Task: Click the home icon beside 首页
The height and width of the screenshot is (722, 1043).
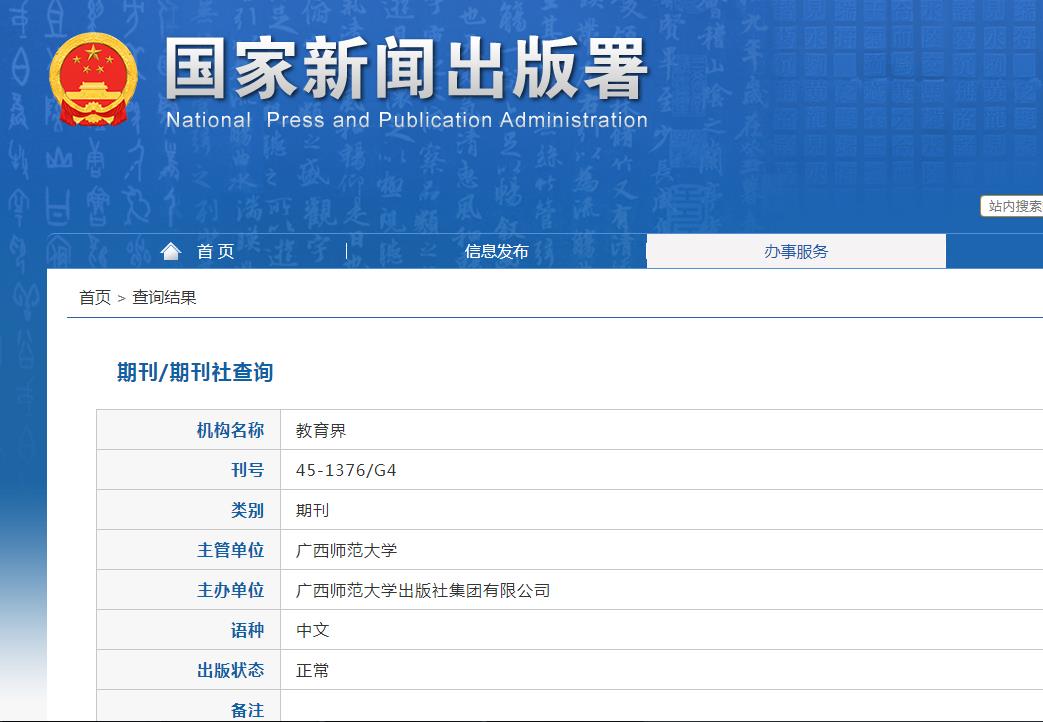Action: click(x=170, y=250)
